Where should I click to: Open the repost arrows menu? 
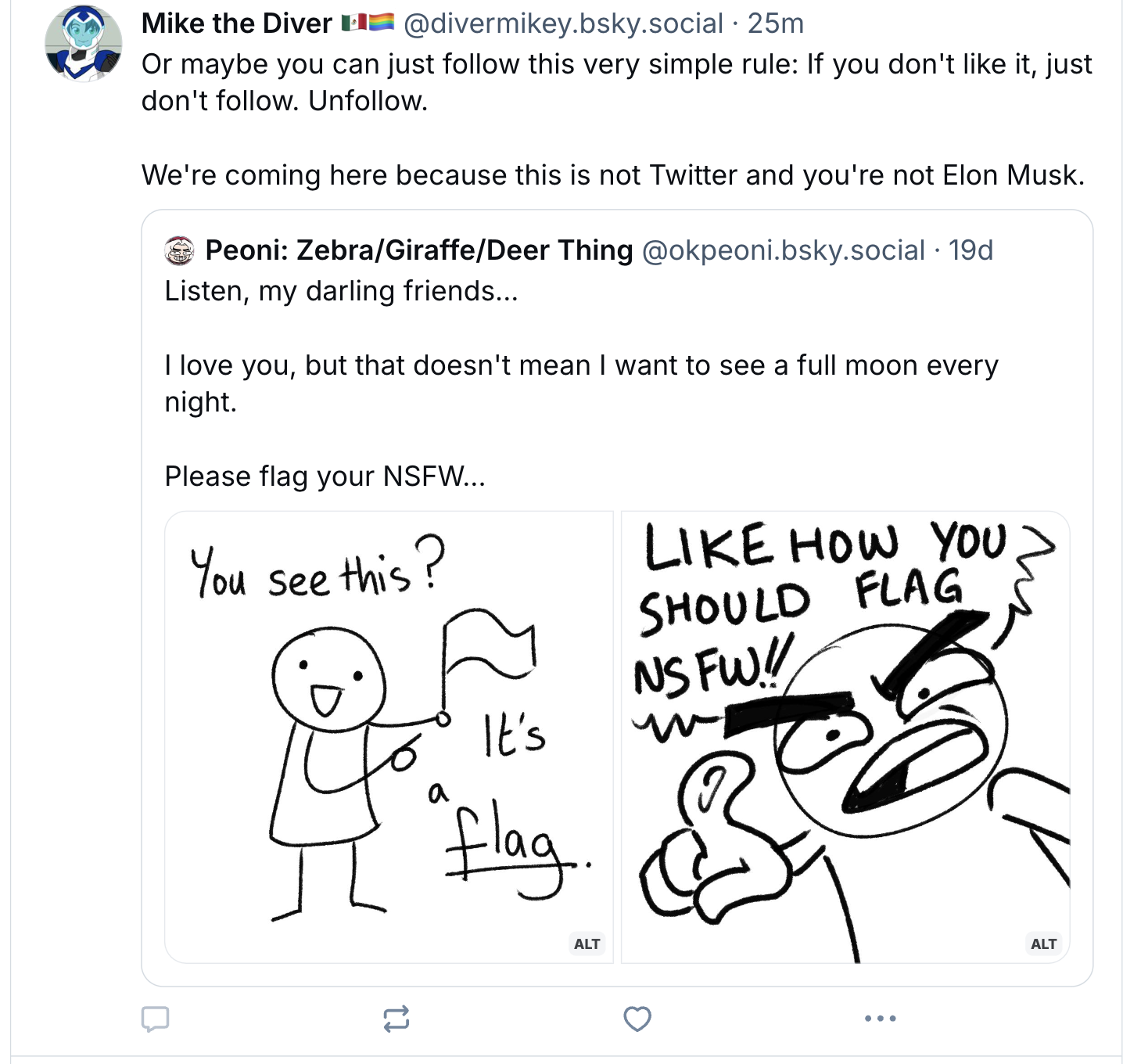pos(396,1019)
